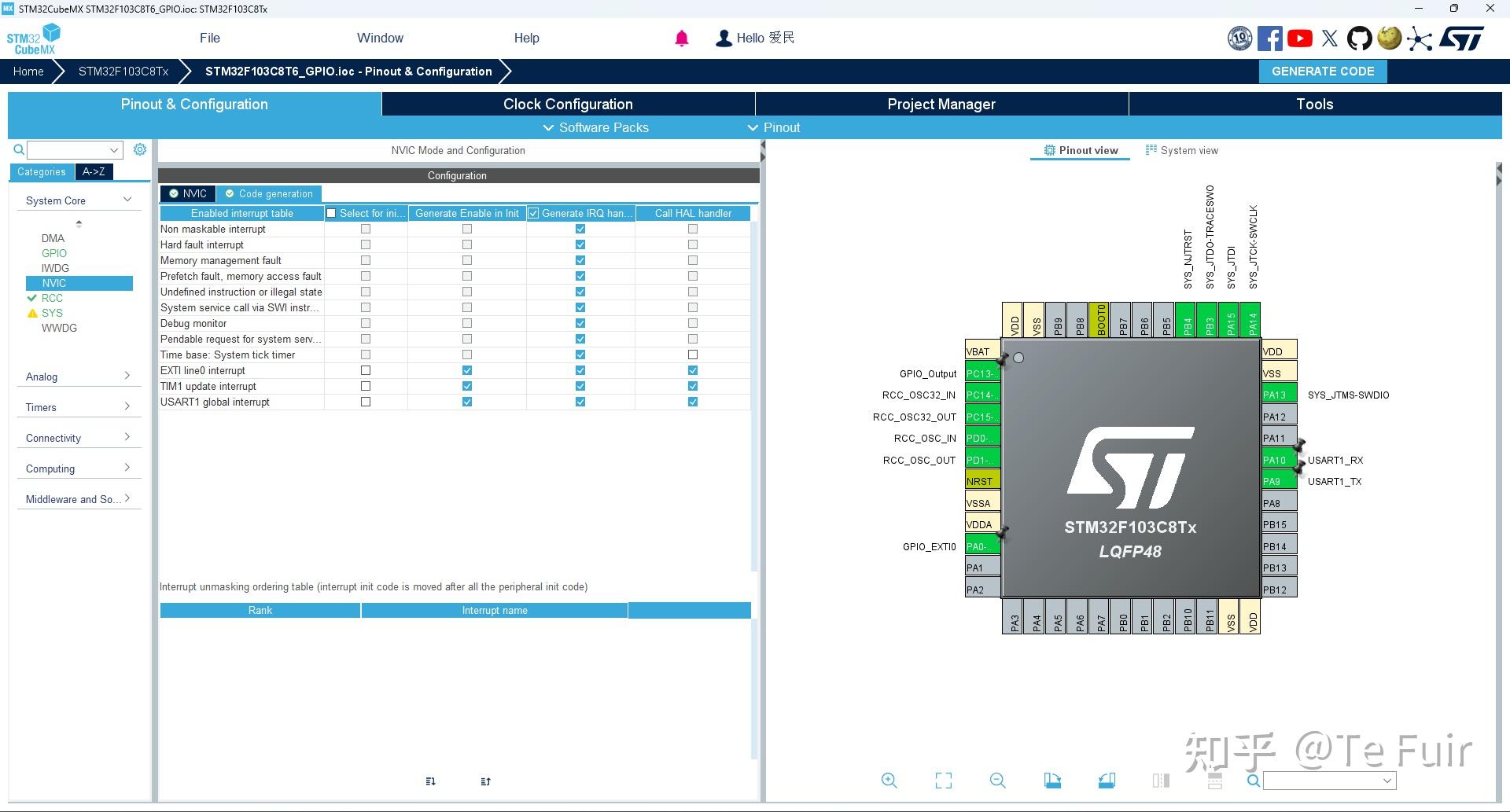Zoom in on the pinout view
Screen dimensions: 1510x812
[x=889, y=781]
